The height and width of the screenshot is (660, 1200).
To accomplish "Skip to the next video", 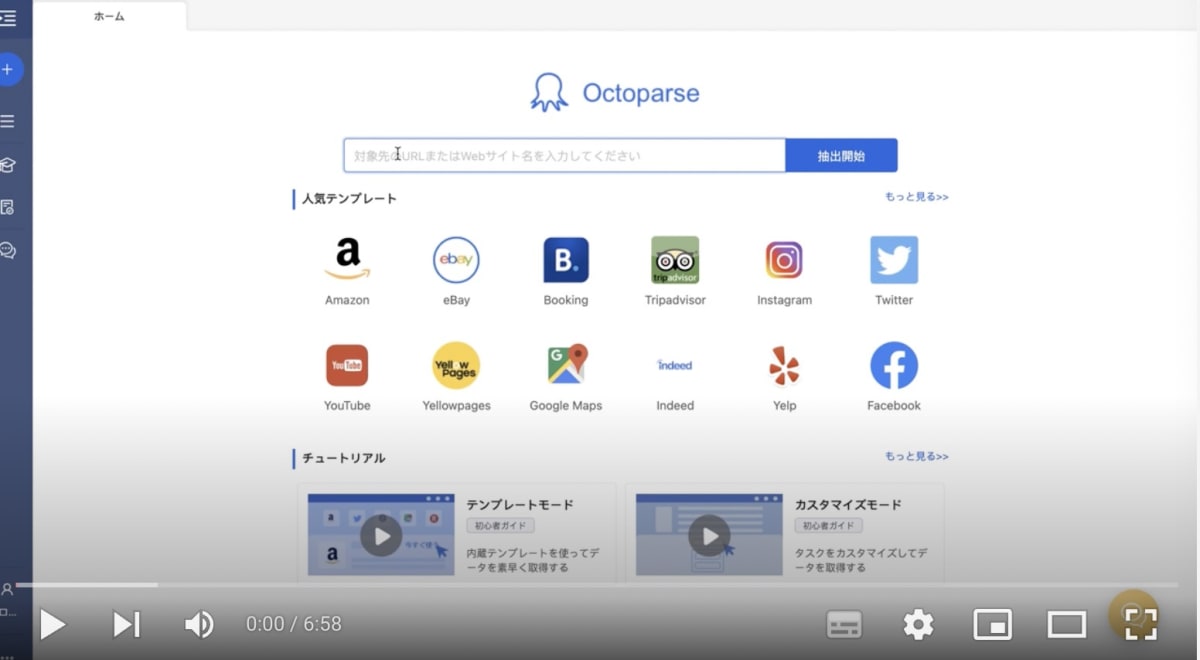I will coord(126,625).
